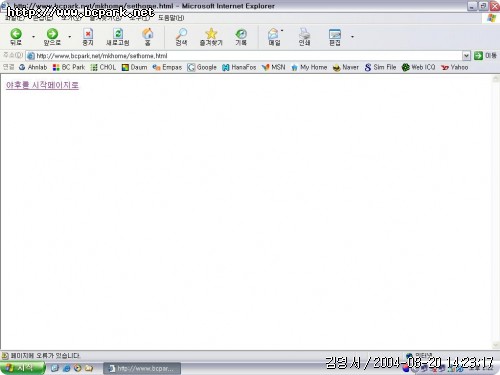Open the Web ICQ links bar shortcut
This screenshot has height=375, width=500.
(418, 67)
